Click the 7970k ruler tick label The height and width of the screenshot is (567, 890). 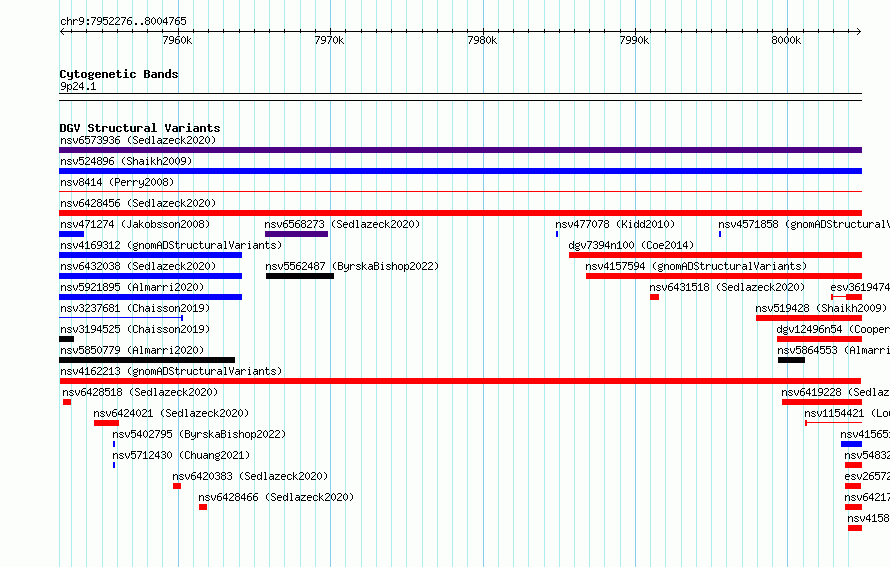[329, 40]
